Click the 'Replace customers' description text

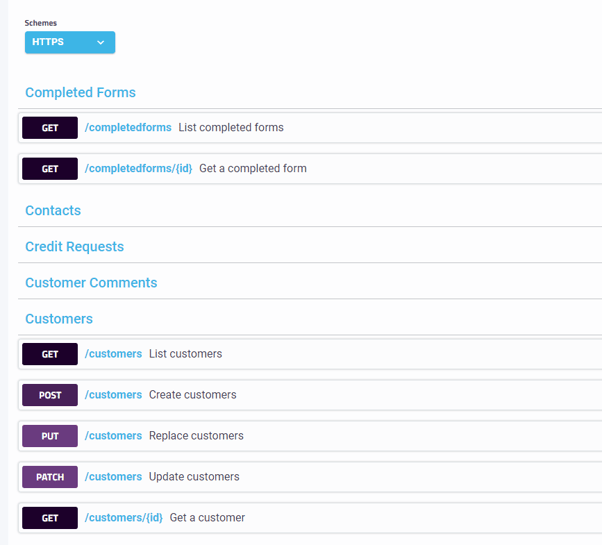196,436
